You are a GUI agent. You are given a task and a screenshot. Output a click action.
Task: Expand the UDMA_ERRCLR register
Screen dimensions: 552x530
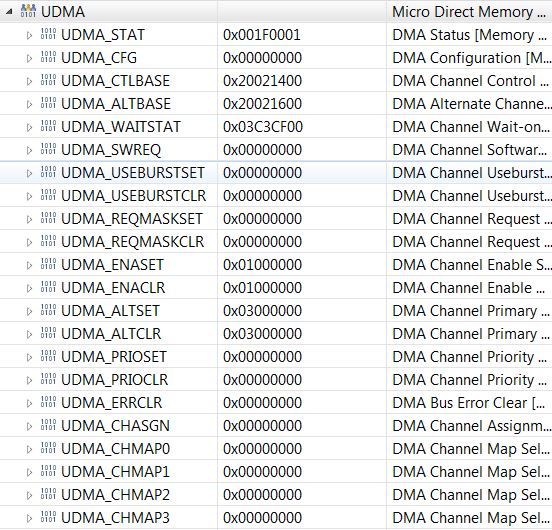[x=29, y=403]
